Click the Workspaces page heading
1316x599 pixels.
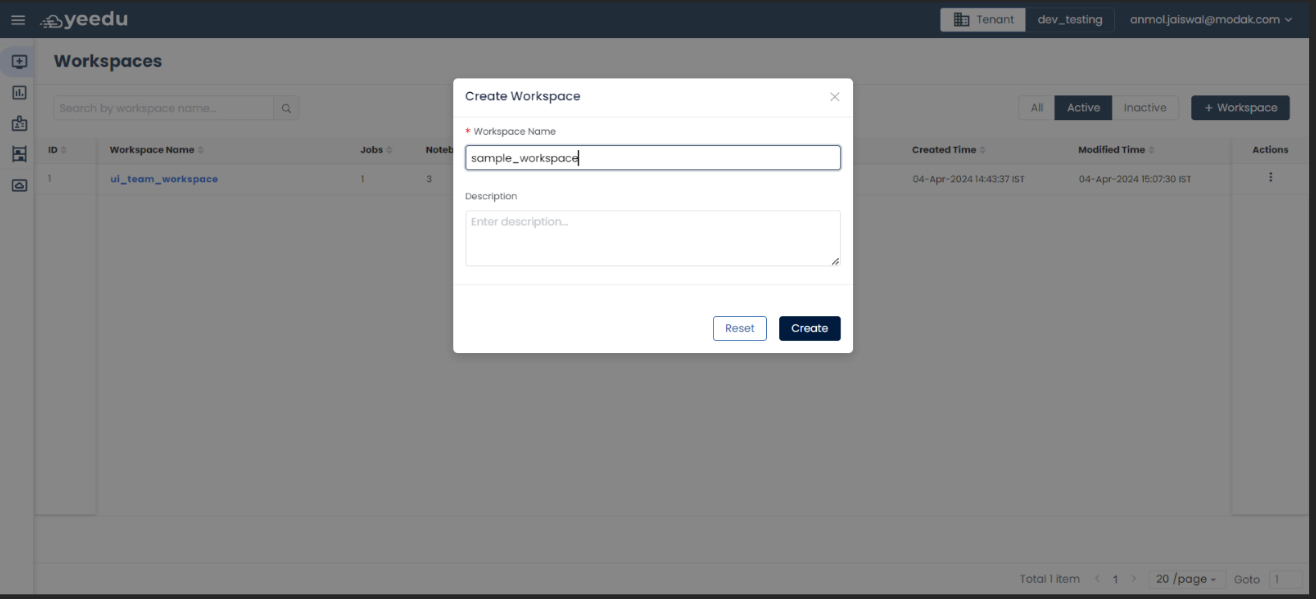[108, 61]
